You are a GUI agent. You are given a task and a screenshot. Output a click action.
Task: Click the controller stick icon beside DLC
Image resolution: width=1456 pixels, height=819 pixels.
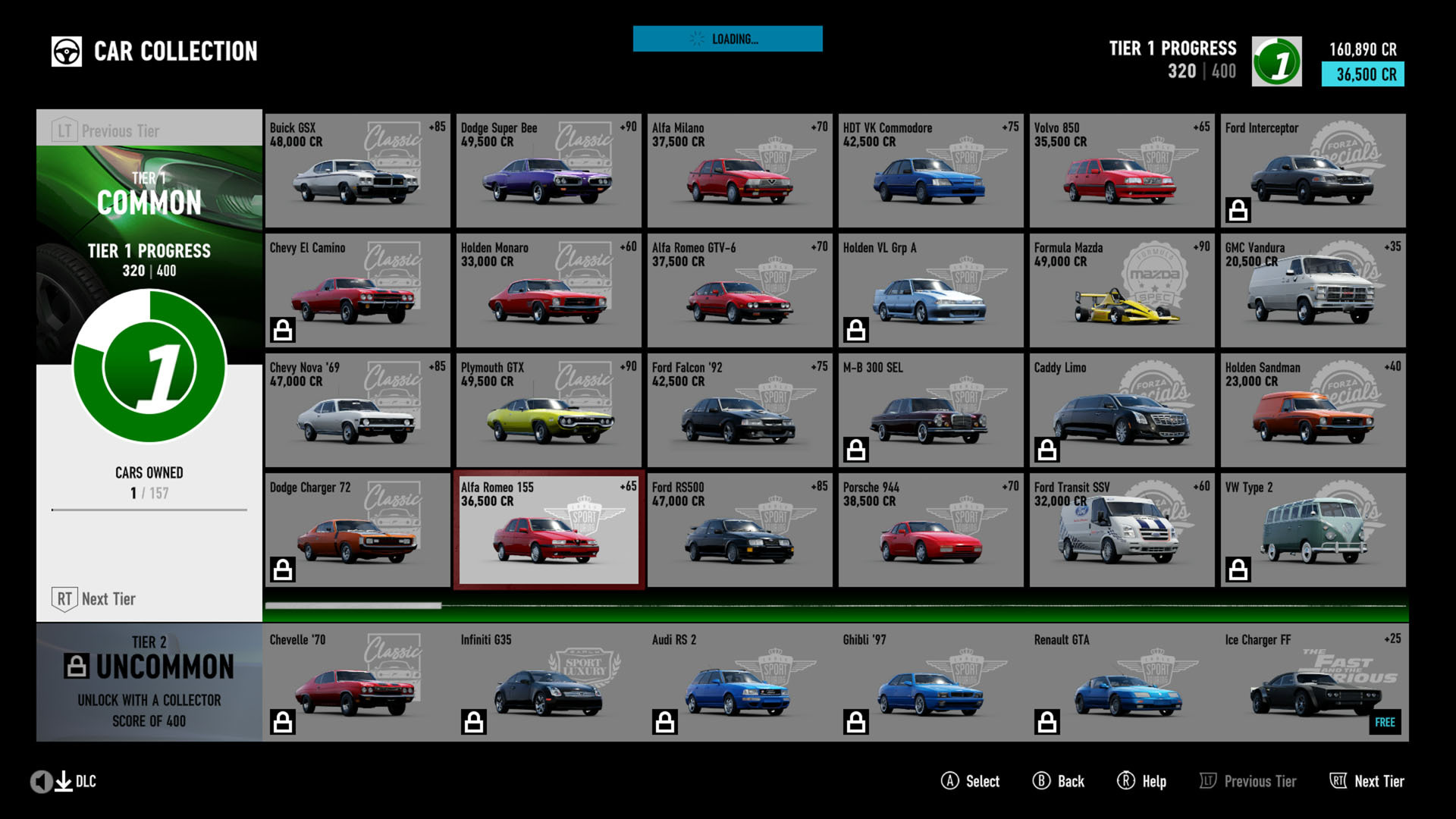point(42,781)
